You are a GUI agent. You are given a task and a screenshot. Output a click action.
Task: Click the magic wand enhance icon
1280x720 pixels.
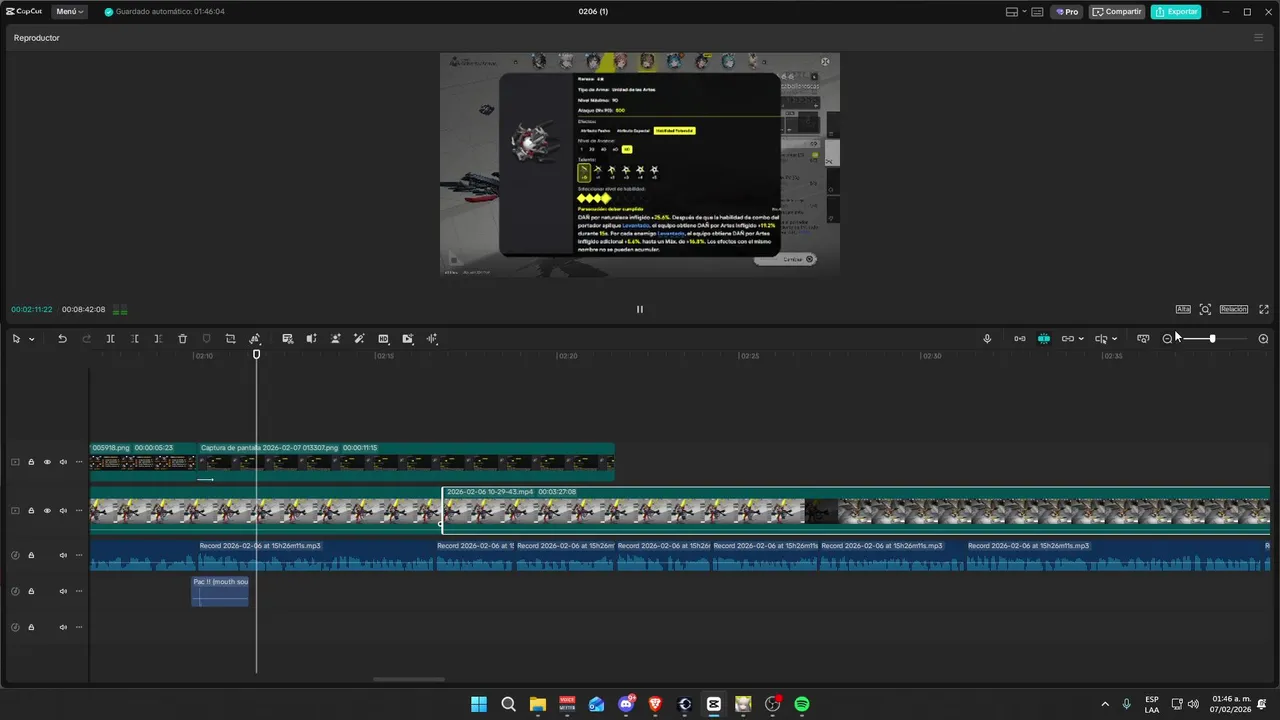359,339
